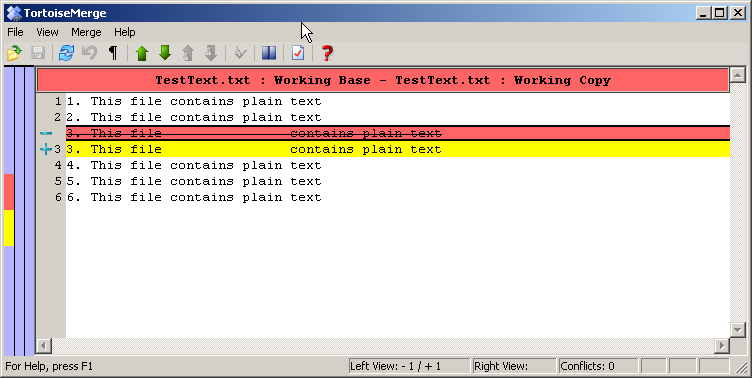The height and width of the screenshot is (378, 752).
Task: Click the vertical scrollbar up arrow
Action: coord(737,75)
